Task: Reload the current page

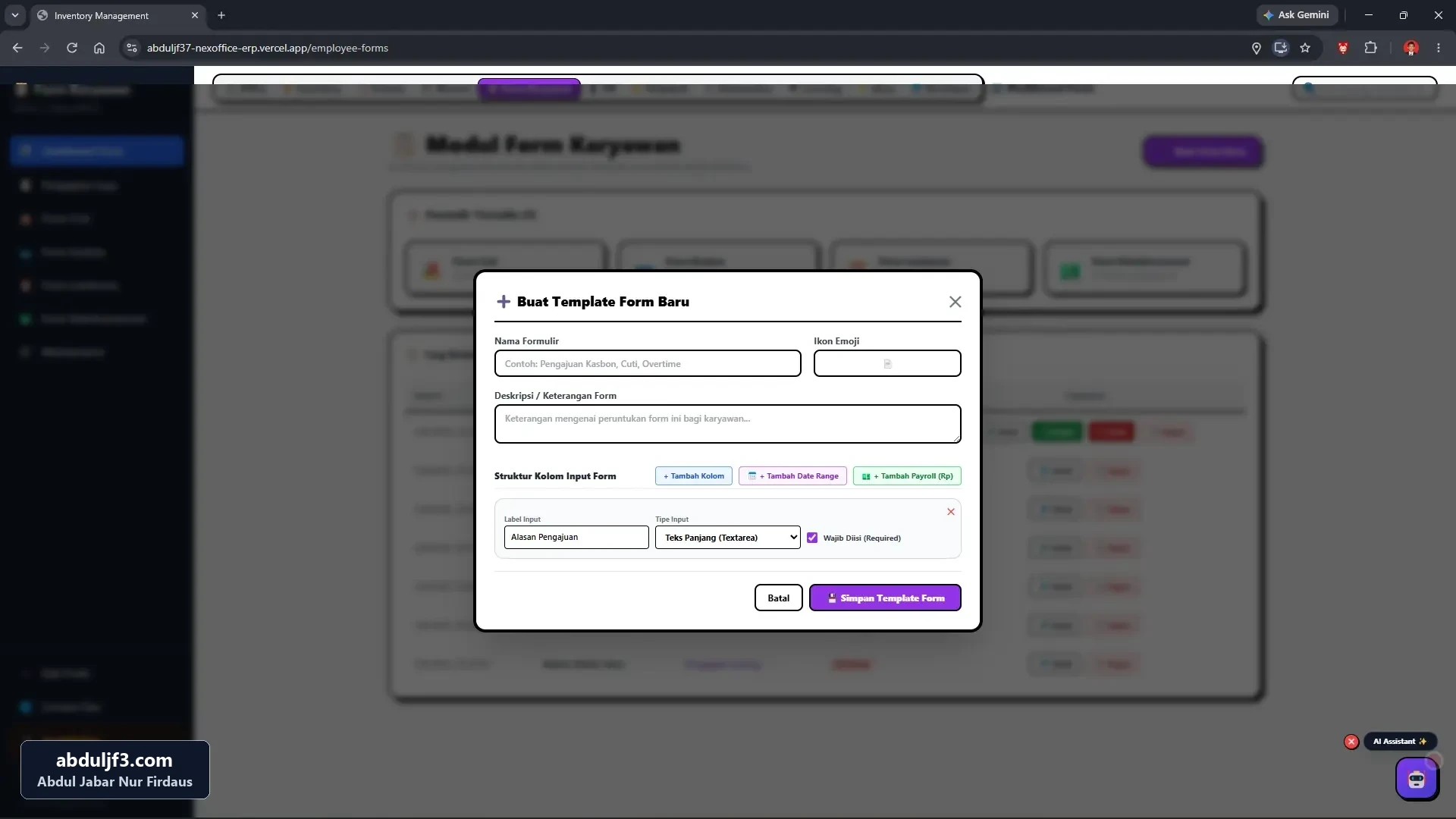Action: (72, 48)
